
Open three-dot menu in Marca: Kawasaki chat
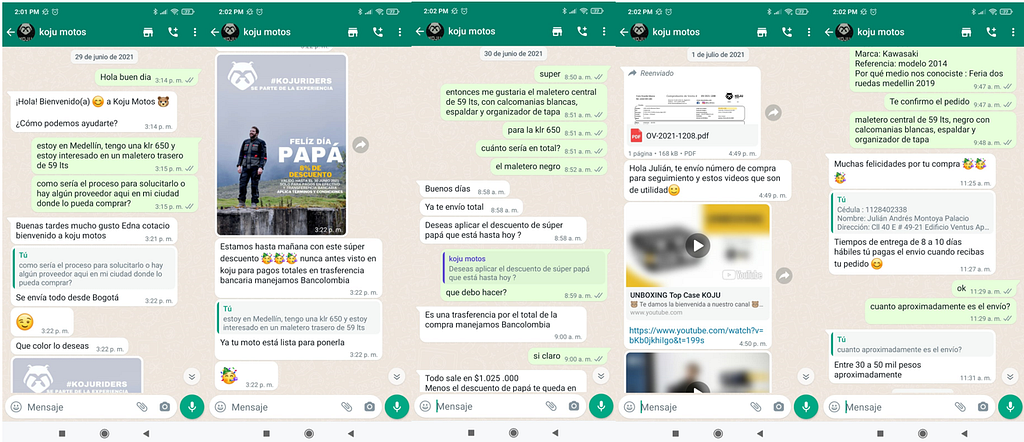1013,32
